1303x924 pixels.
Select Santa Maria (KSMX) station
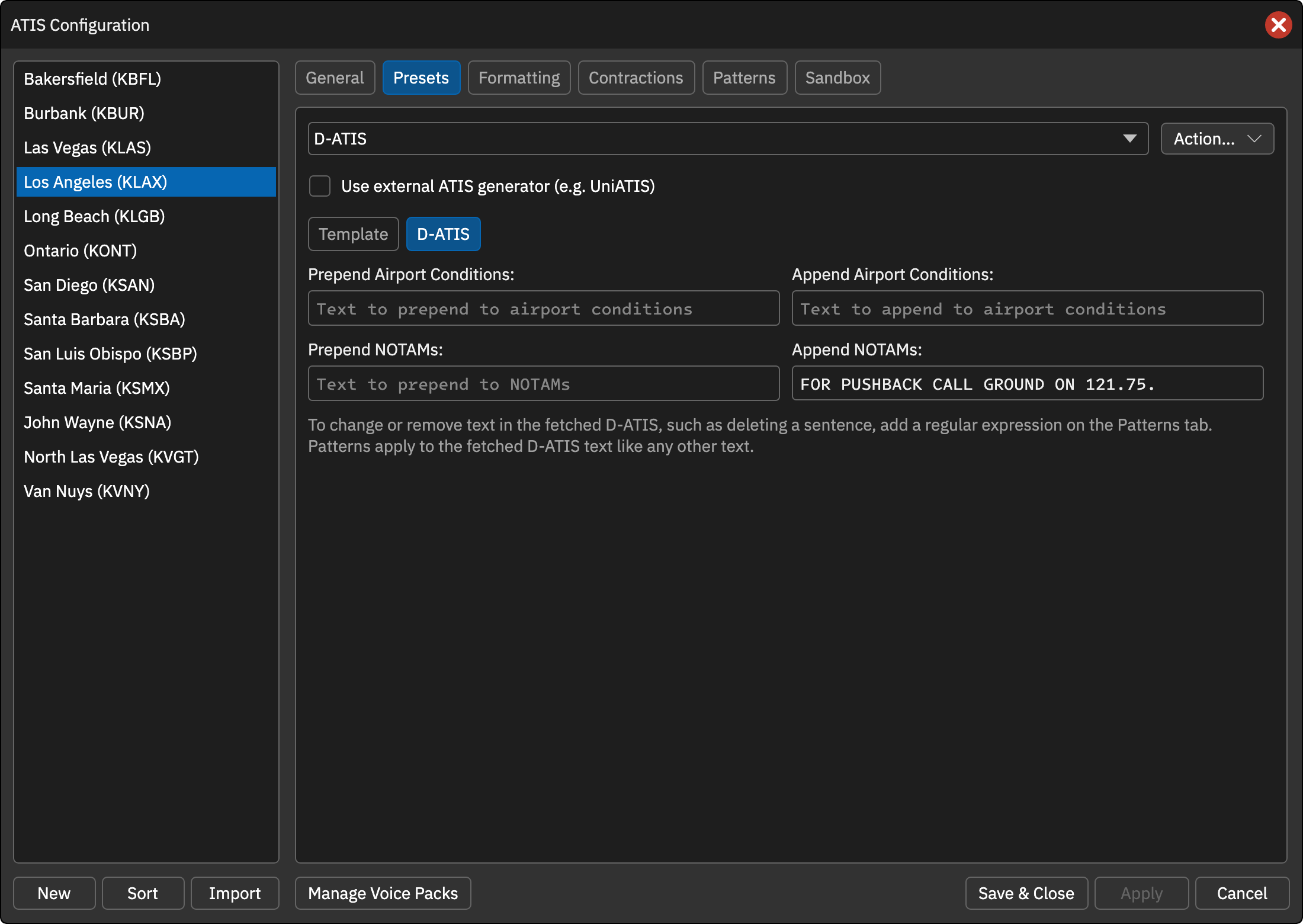146,388
